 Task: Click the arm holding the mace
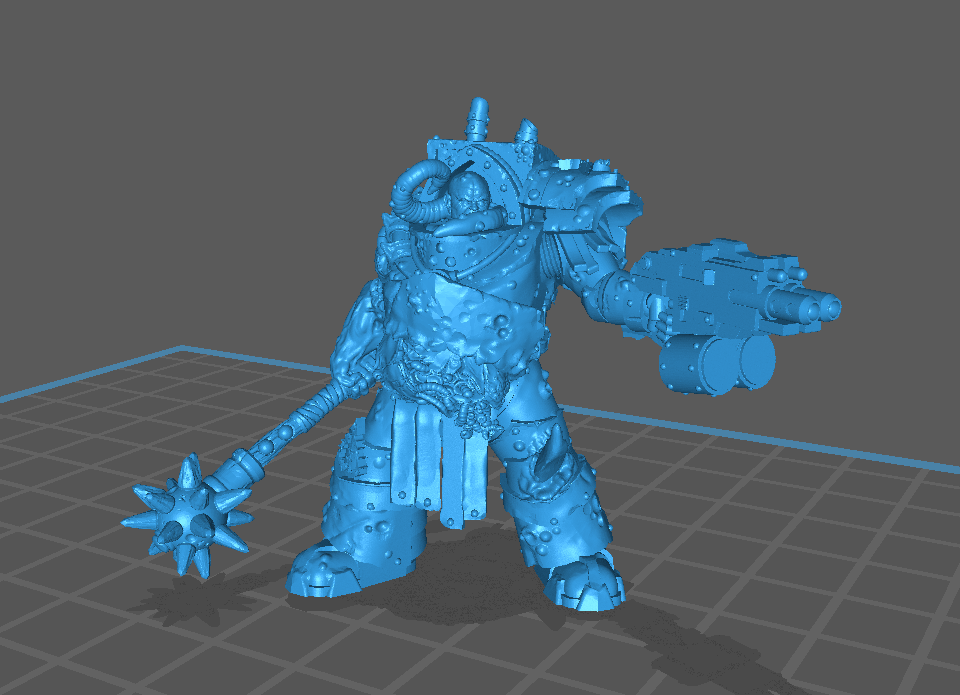coord(353,330)
